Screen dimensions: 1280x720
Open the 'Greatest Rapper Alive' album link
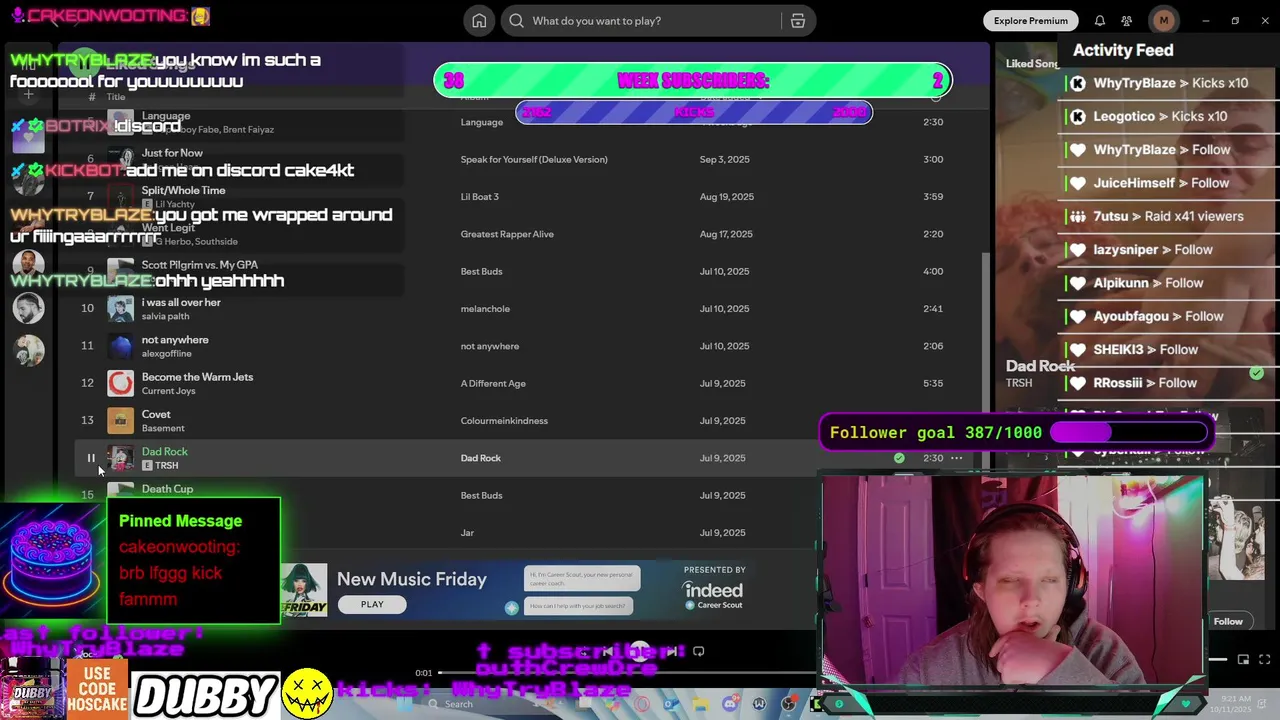coord(507,234)
